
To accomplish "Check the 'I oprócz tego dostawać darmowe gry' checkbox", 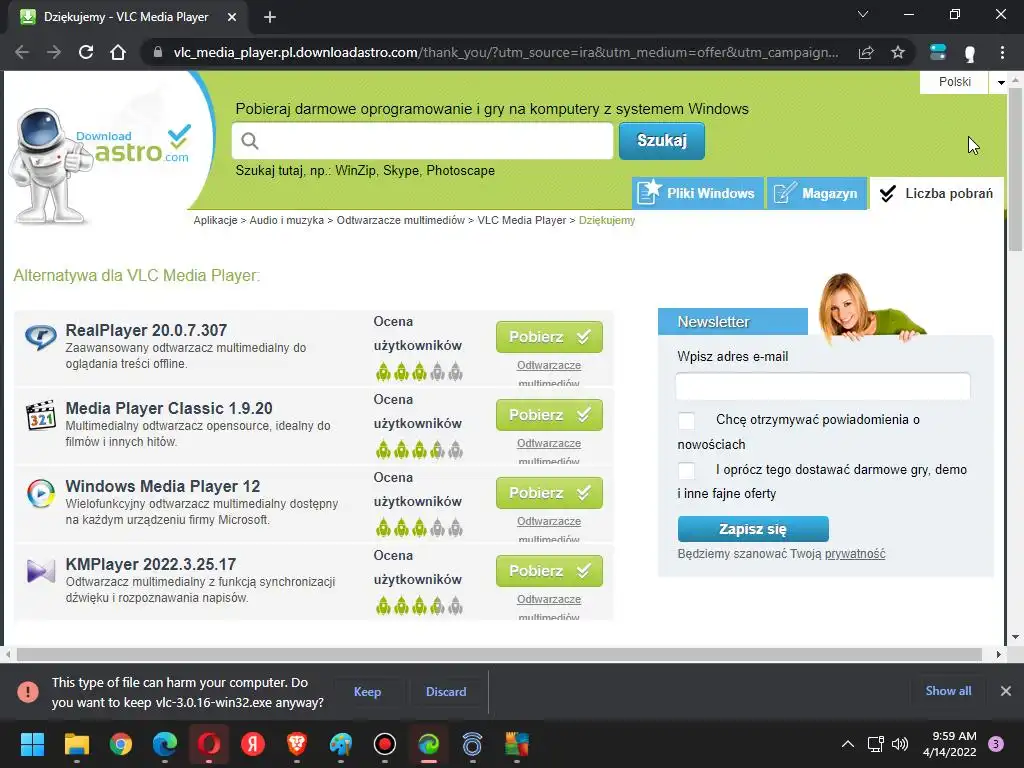I will 686,470.
